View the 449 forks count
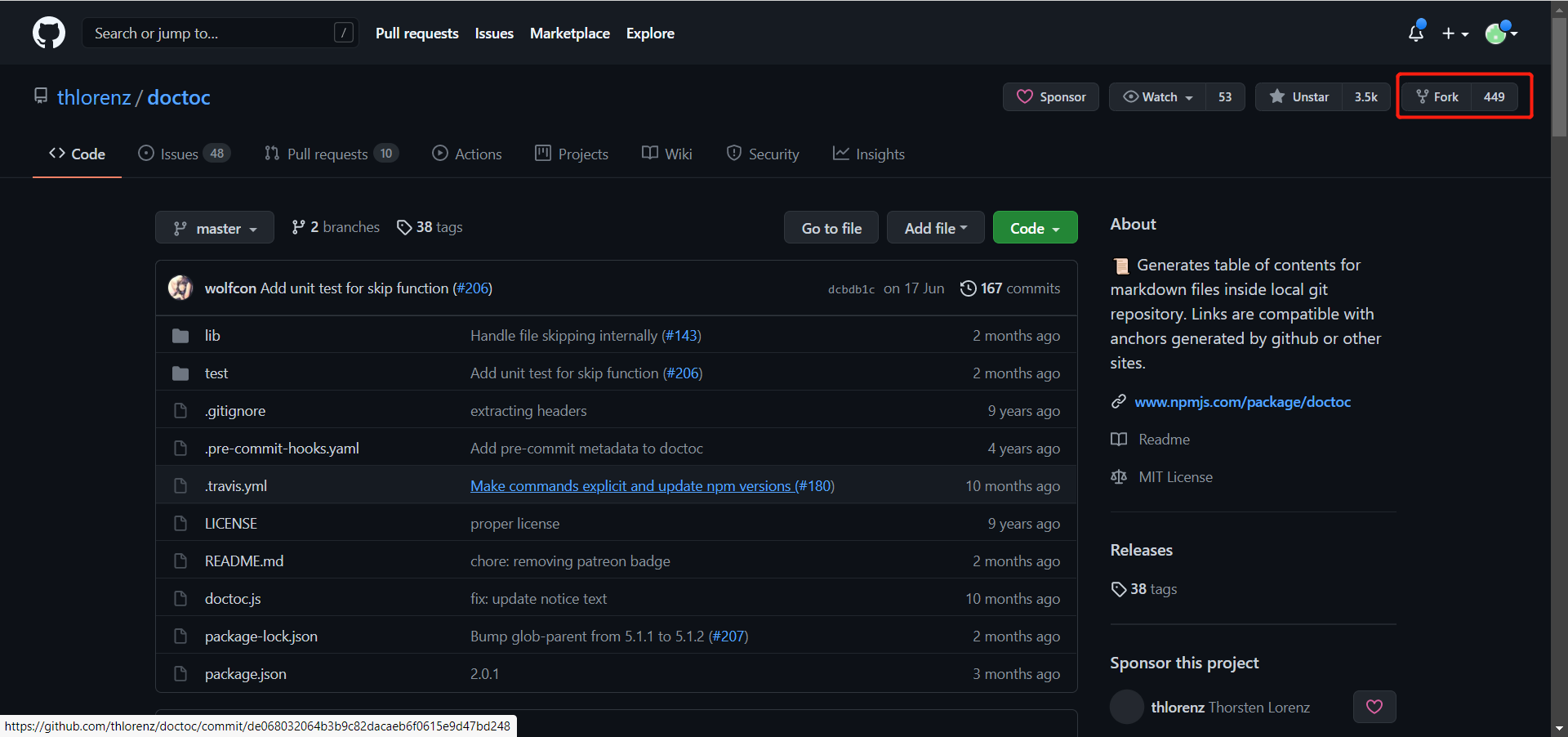This screenshot has height=737, width=1568. point(1494,96)
